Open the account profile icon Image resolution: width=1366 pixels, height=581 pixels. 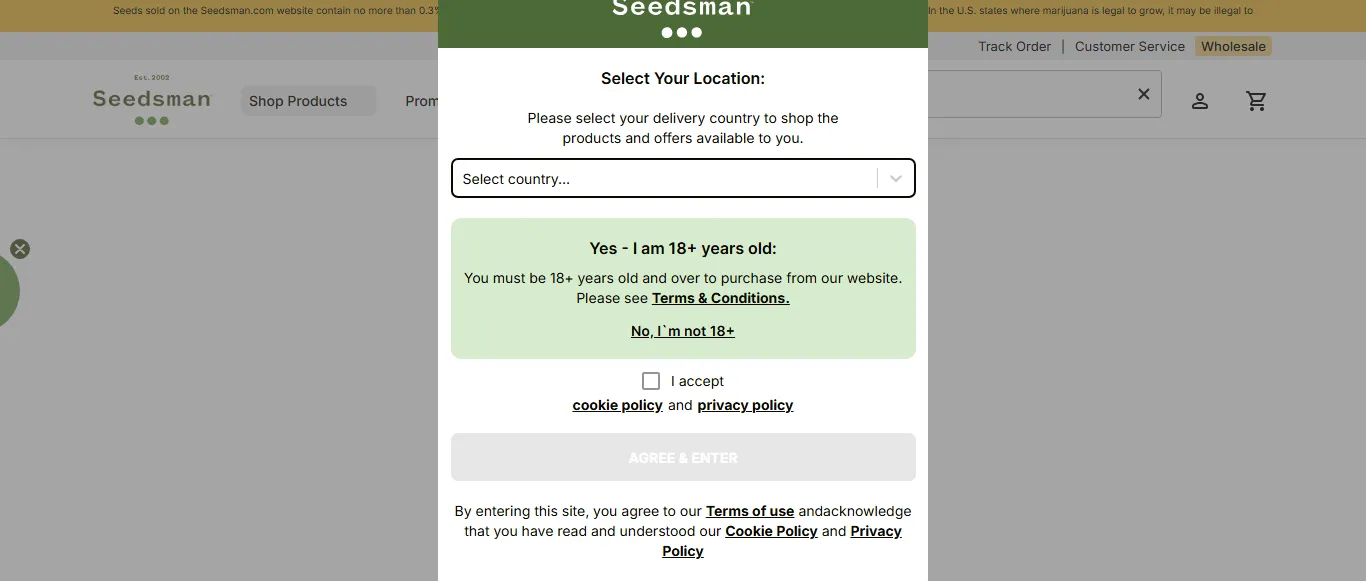(x=1200, y=100)
